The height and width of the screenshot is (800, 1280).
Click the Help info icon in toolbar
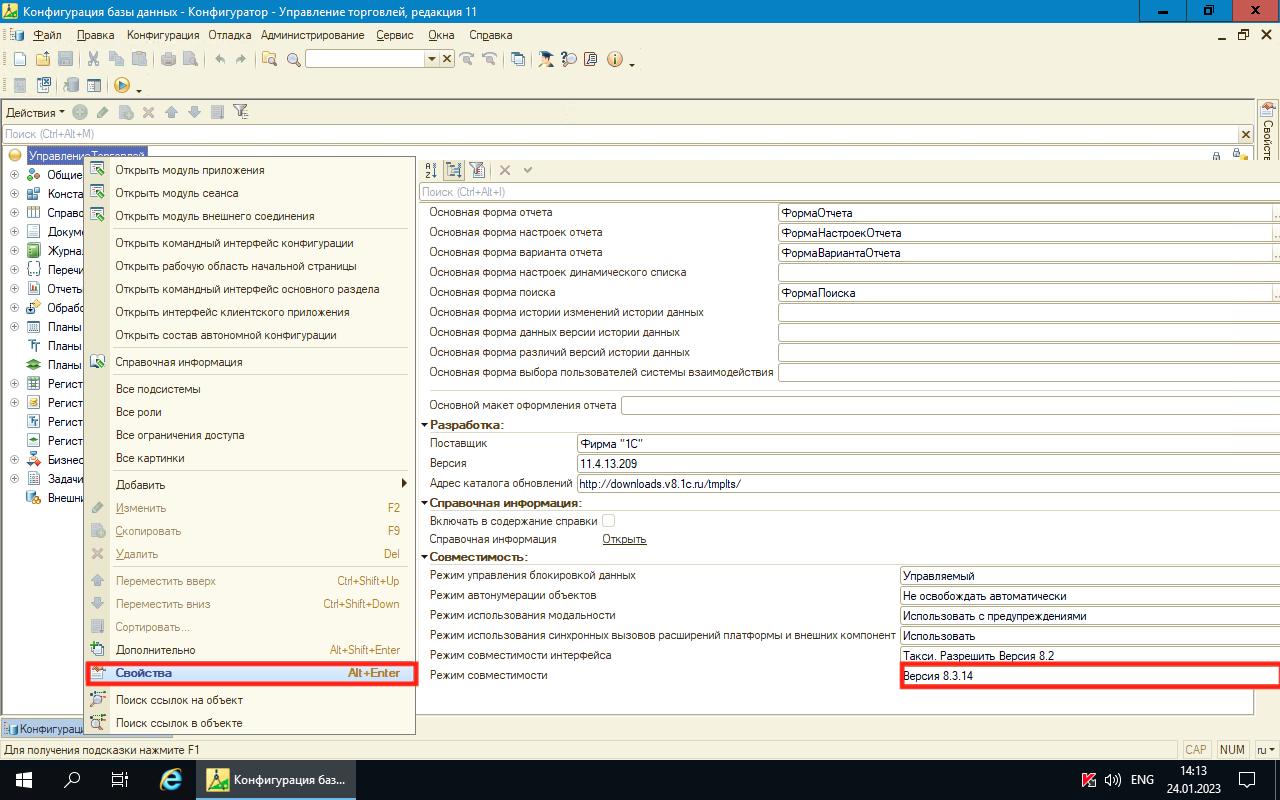coord(614,59)
